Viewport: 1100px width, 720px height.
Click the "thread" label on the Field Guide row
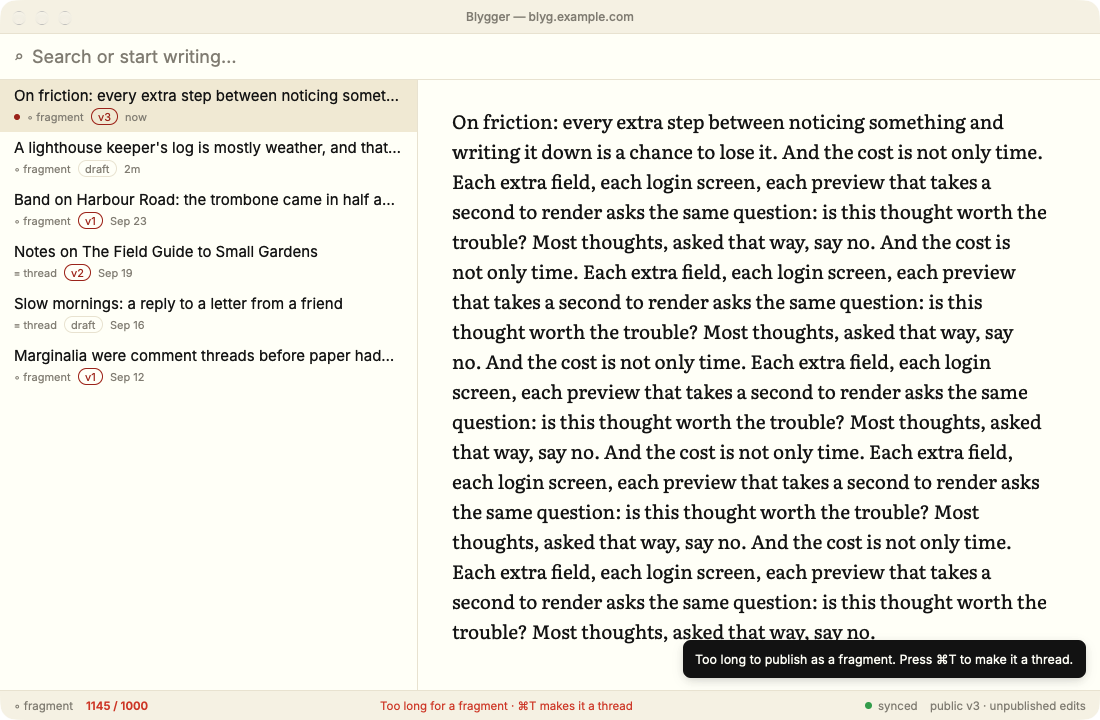(40, 273)
